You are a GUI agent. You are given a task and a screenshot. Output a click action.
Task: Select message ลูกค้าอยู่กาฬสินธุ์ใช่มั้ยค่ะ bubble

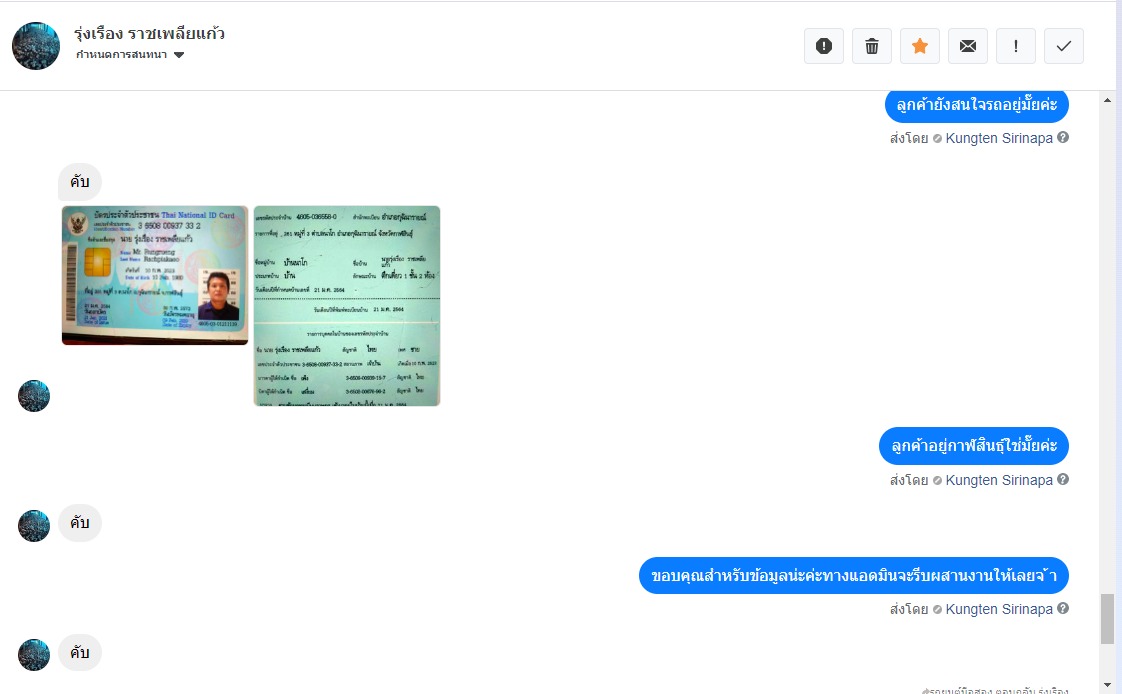coord(973,446)
